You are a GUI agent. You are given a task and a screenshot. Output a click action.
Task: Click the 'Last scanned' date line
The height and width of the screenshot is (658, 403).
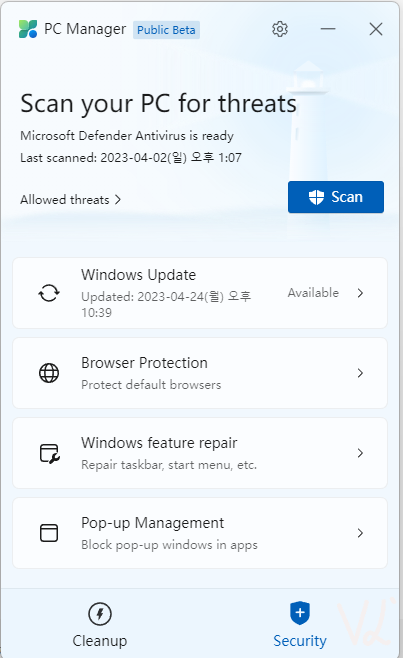coord(131,158)
